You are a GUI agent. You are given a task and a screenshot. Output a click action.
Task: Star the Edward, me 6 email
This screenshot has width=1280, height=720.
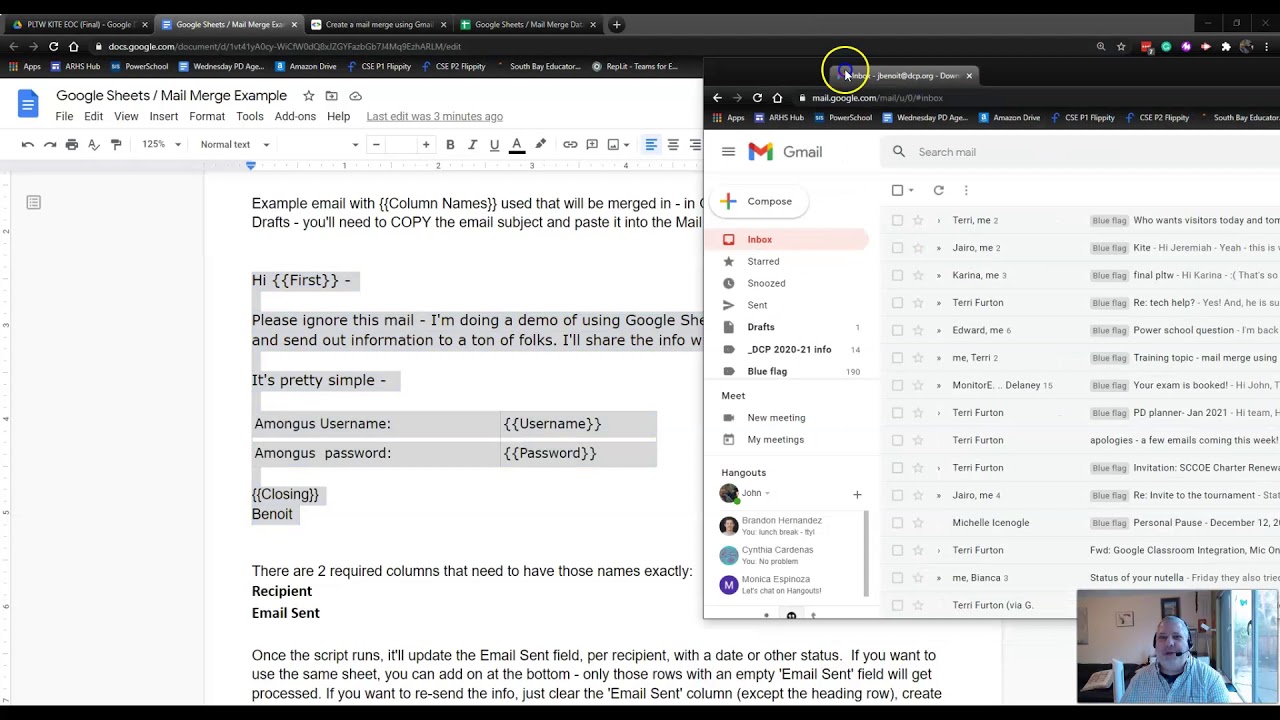[917, 330]
